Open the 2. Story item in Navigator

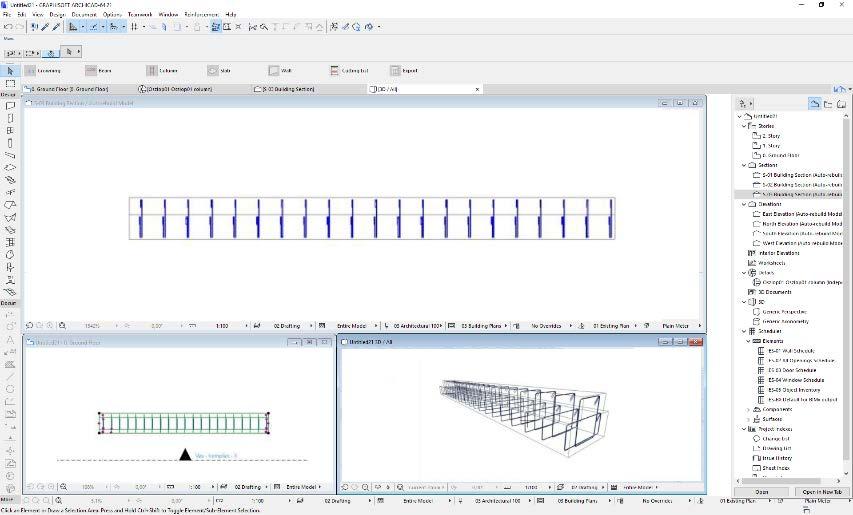[x=766, y=136]
